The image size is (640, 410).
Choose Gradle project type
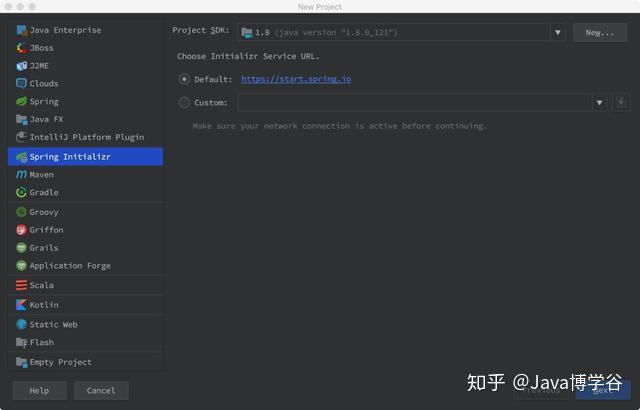(85, 192)
